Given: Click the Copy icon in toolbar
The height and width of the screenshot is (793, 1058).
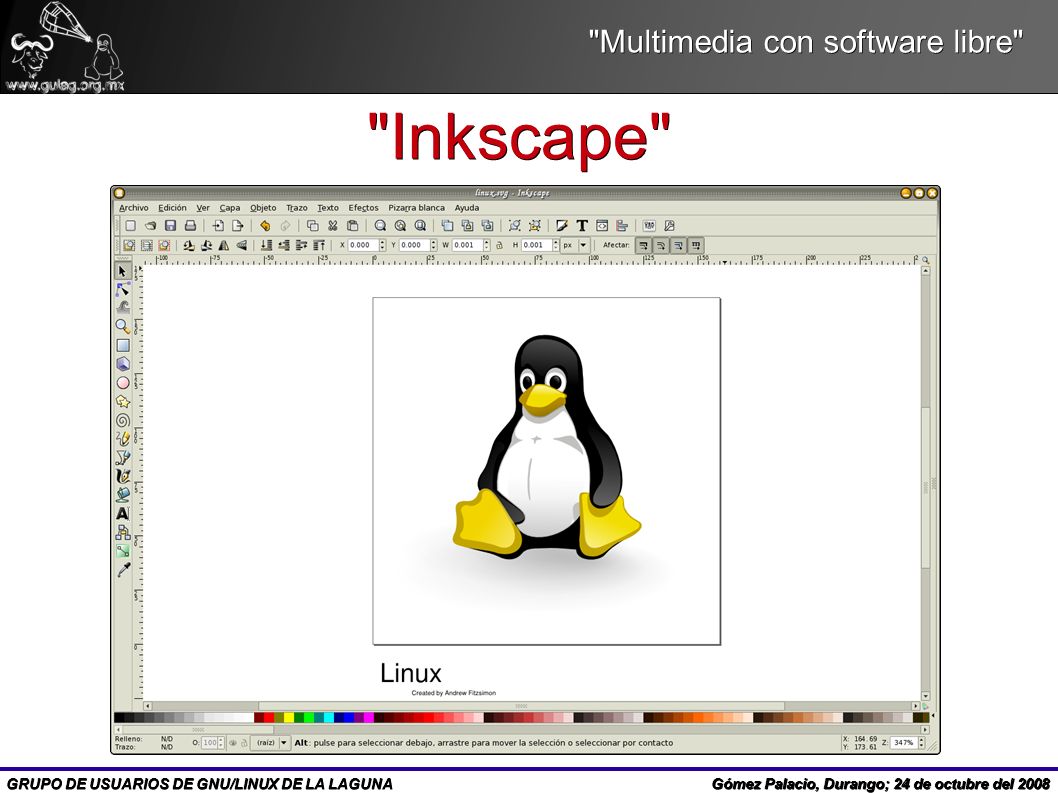Looking at the screenshot, I should [312, 225].
